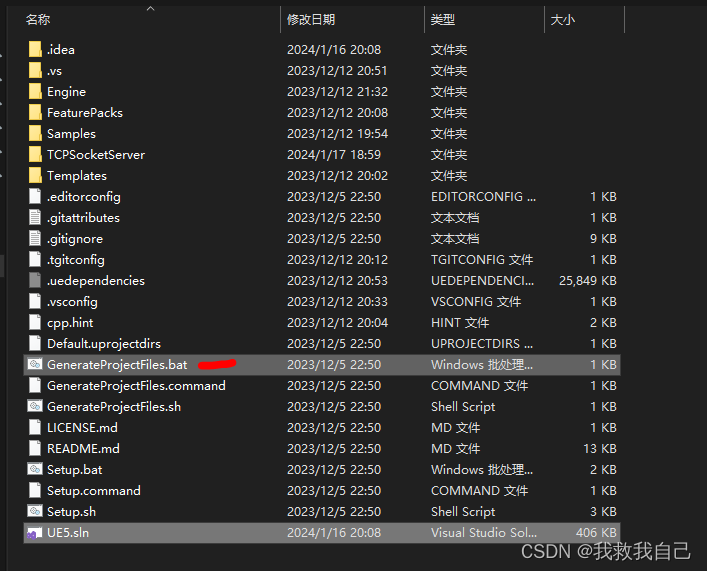Click the 13 KB size of README.md
Viewport: 707px width, 571px height.
pos(600,448)
